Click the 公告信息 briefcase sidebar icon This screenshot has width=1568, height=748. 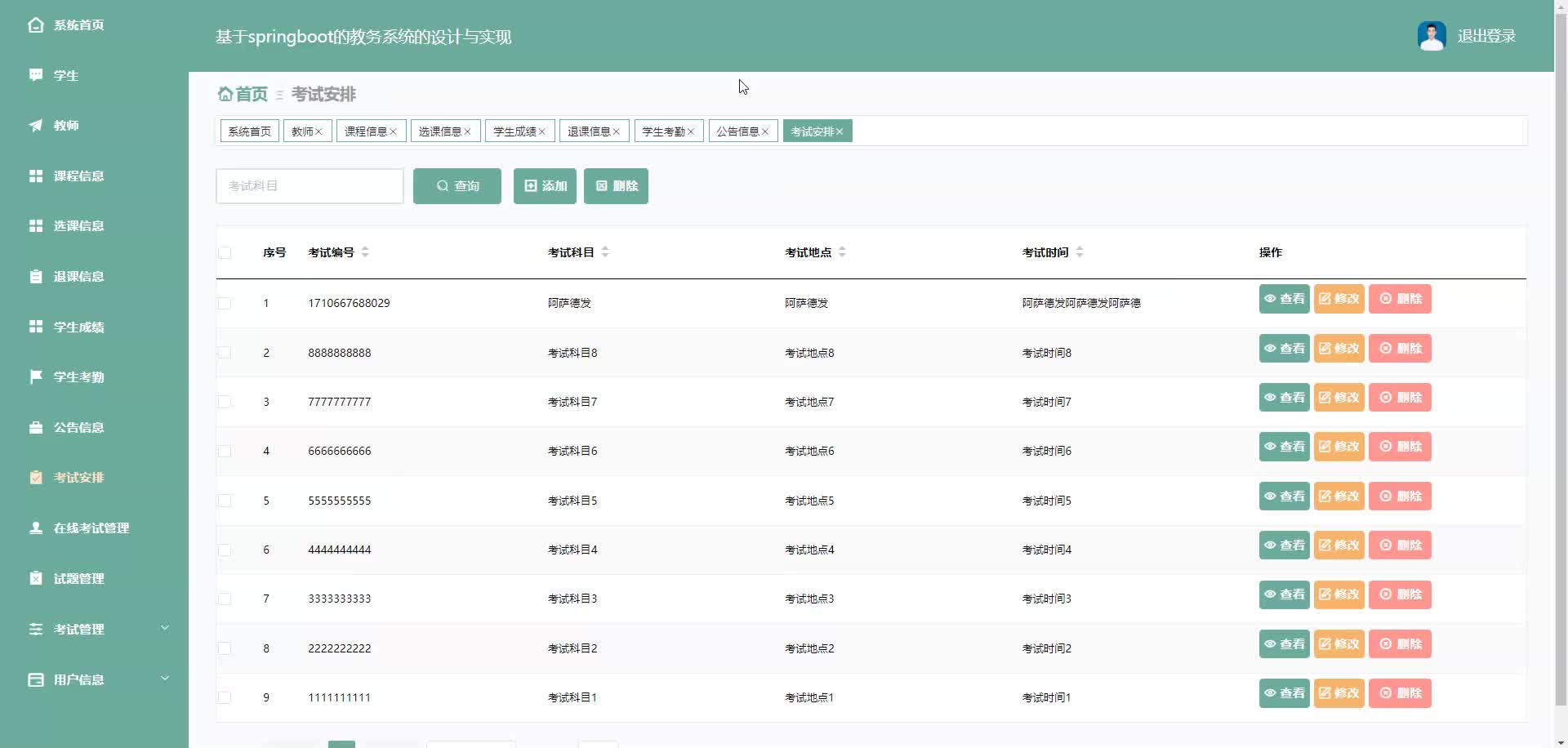point(35,427)
